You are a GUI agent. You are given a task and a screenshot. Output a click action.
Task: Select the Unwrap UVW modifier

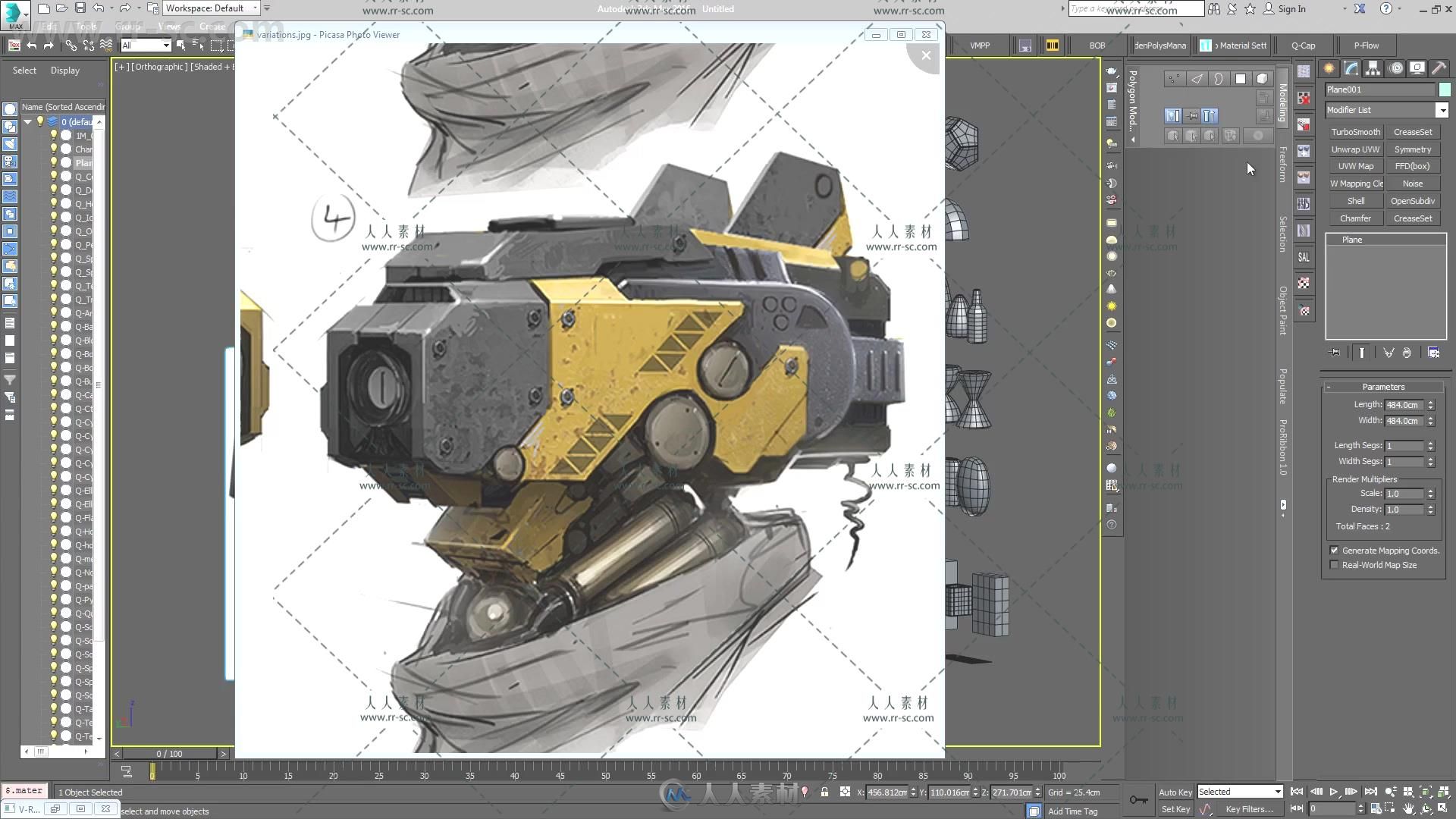point(1355,149)
